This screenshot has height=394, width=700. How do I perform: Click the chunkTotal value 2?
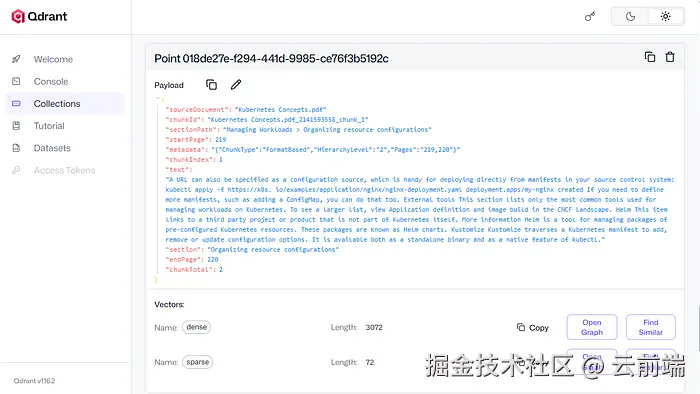221,270
